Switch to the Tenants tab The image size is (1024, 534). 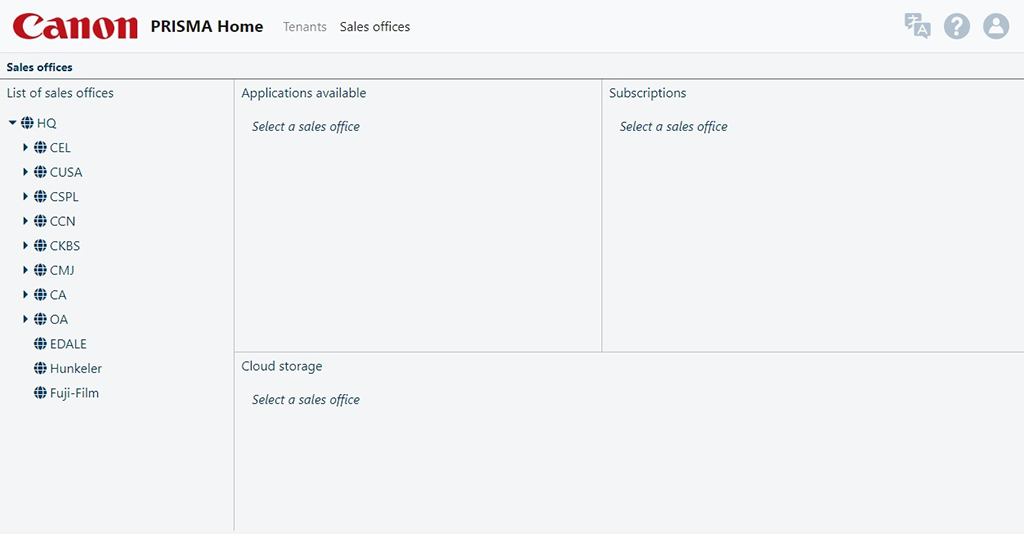[x=304, y=27]
